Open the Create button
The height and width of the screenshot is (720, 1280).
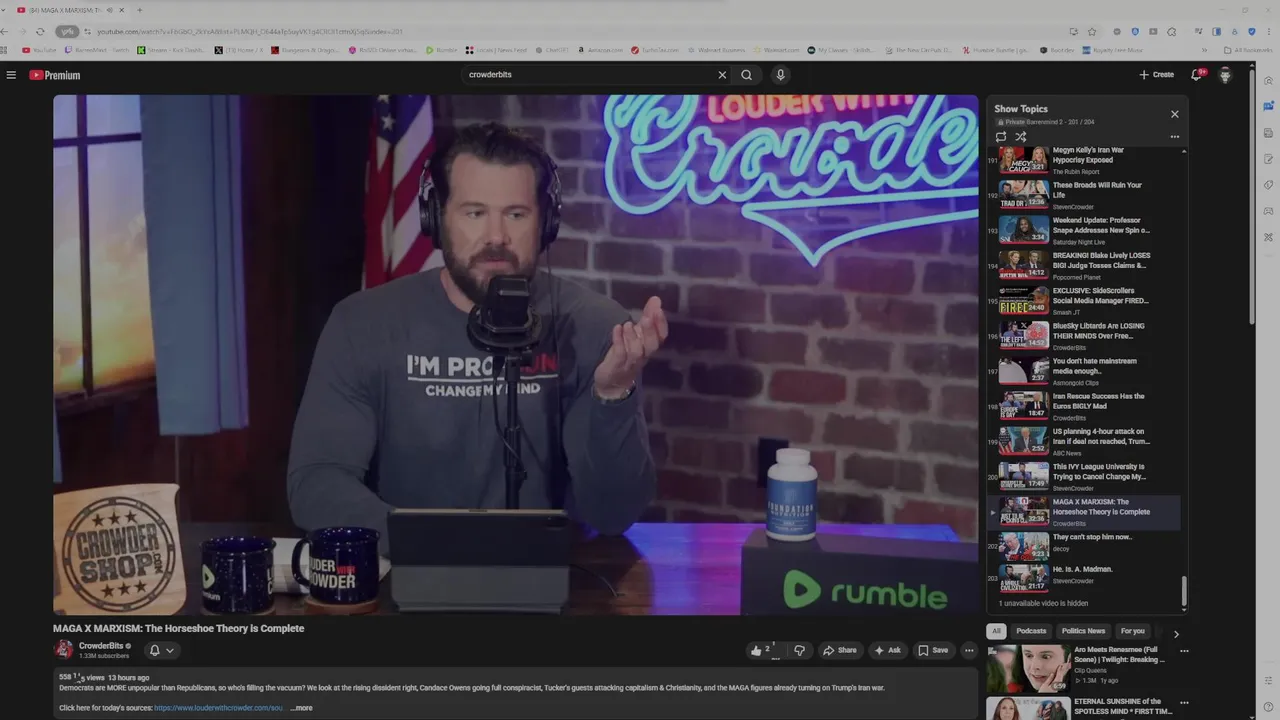[x=1156, y=75]
